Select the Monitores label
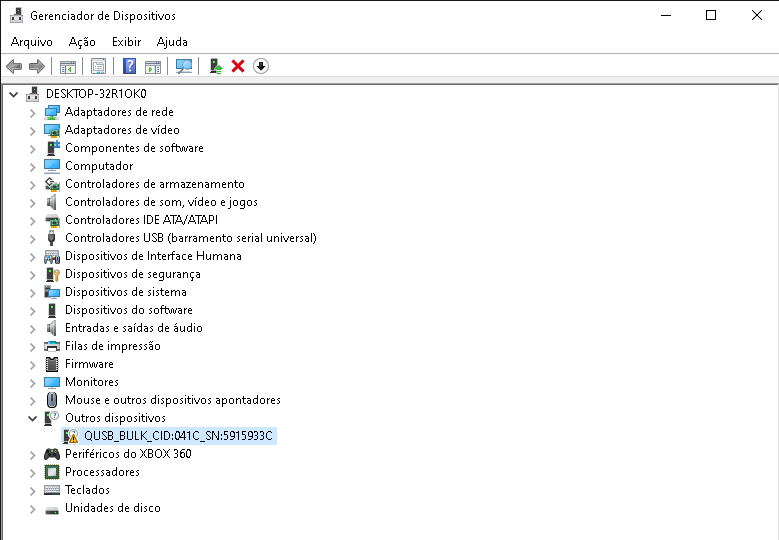This screenshot has height=540, width=779. 92,382
